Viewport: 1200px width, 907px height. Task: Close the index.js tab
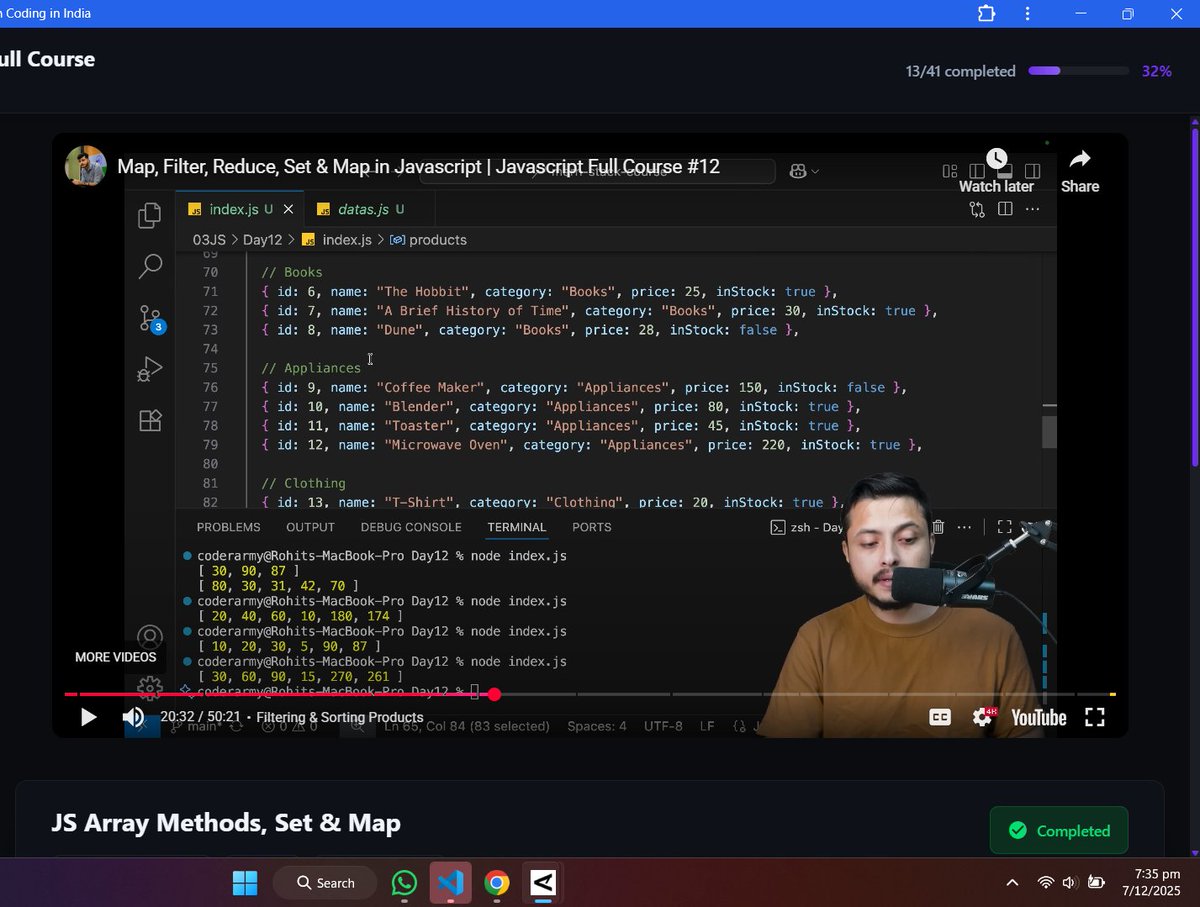[x=289, y=209]
